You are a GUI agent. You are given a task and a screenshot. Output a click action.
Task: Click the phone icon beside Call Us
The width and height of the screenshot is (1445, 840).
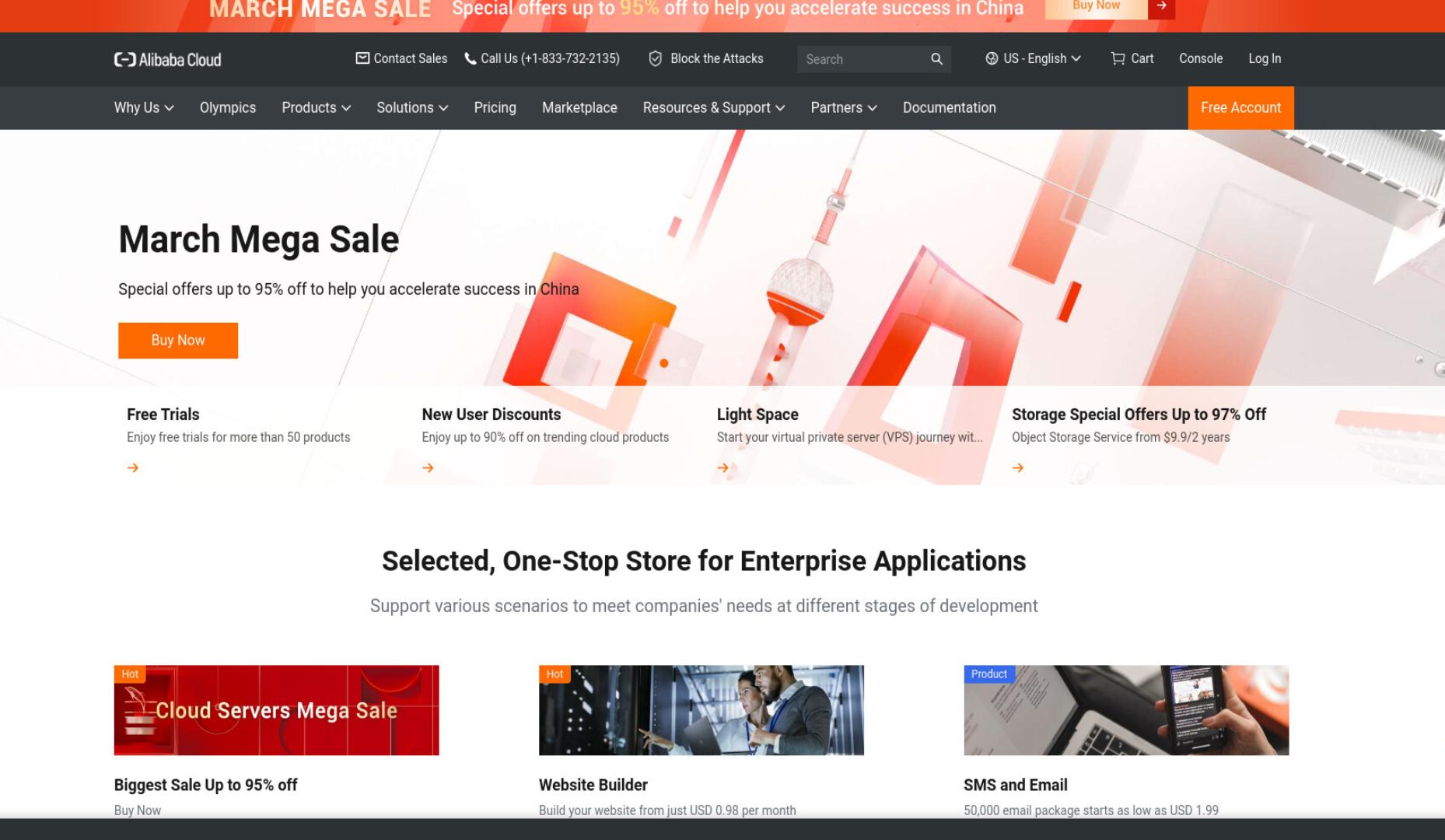[x=471, y=58]
